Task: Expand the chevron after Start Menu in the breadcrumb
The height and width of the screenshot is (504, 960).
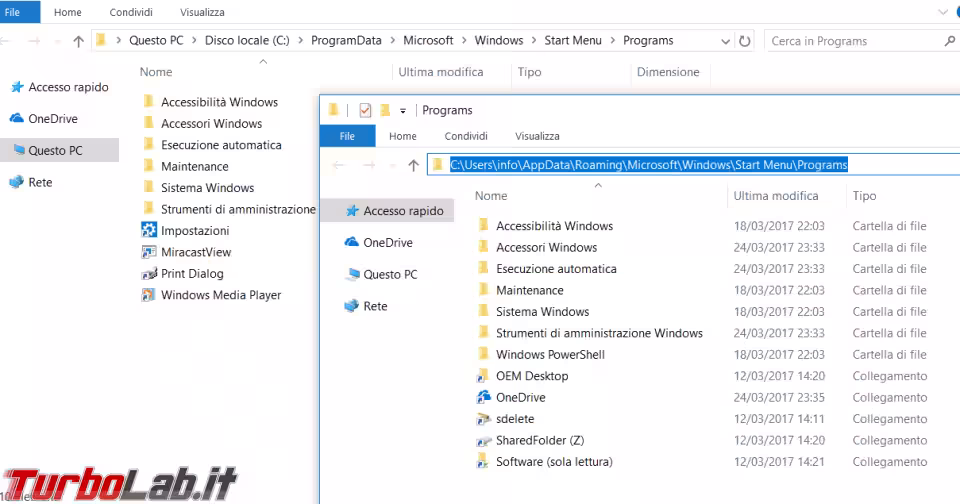Action: click(x=612, y=40)
